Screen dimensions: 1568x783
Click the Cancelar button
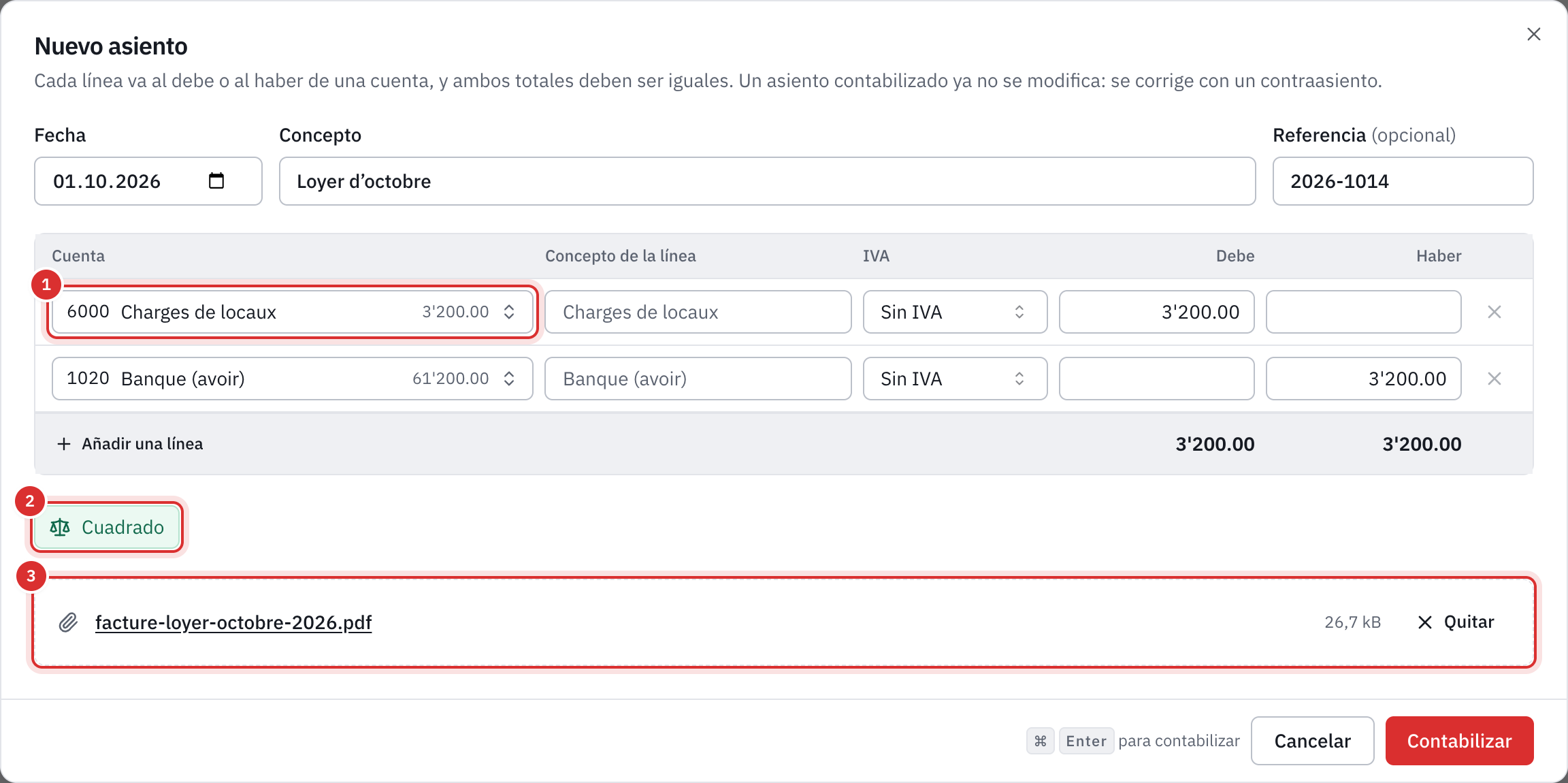pyautogui.click(x=1312, y=741)
